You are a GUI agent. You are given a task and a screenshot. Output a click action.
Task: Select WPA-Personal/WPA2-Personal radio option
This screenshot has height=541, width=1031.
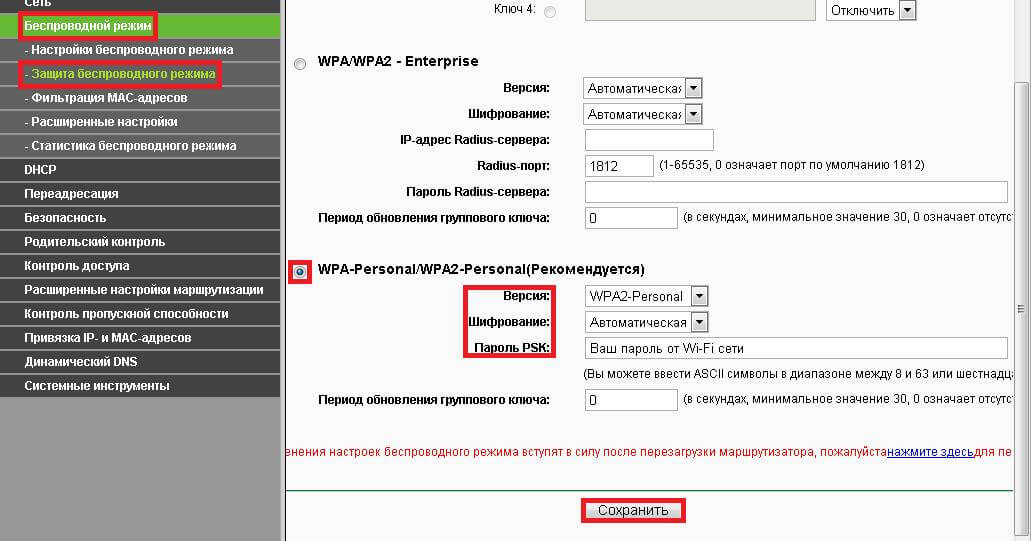pyautogui.click(x=300, y=271)
